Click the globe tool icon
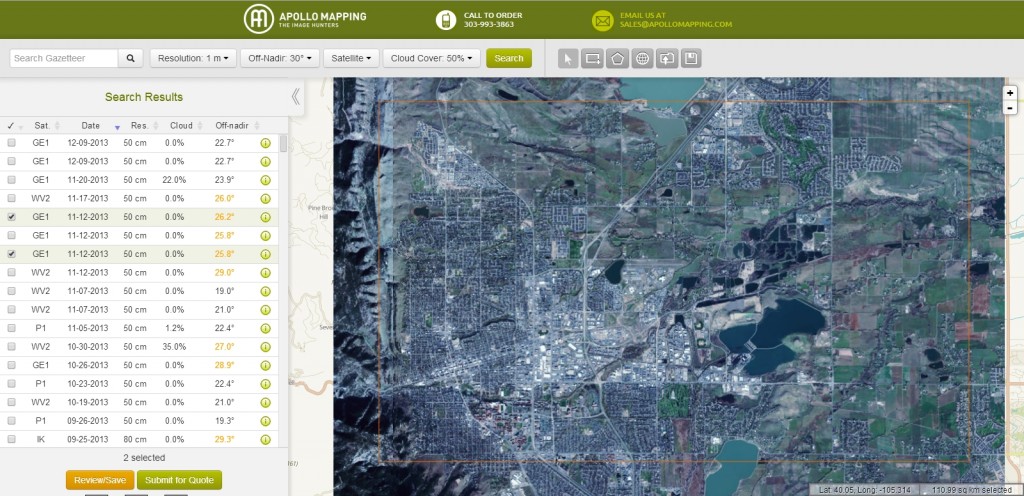Image resolution: width=1024 pixels, height=496 pixels. 642,59
